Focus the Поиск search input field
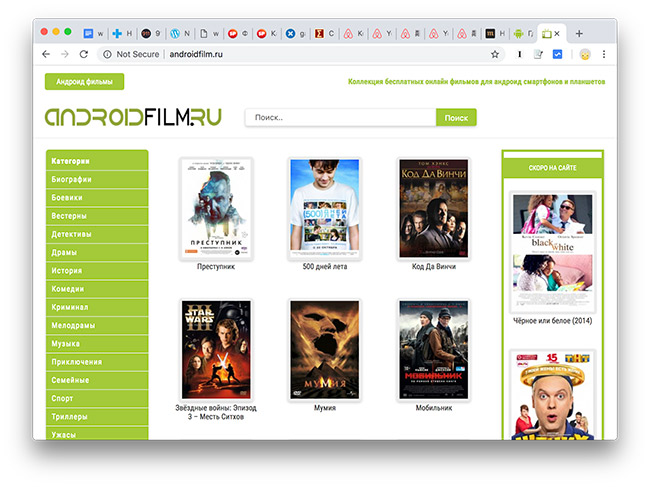This screenshot has width=650, height=487. (x=340, y=118)
